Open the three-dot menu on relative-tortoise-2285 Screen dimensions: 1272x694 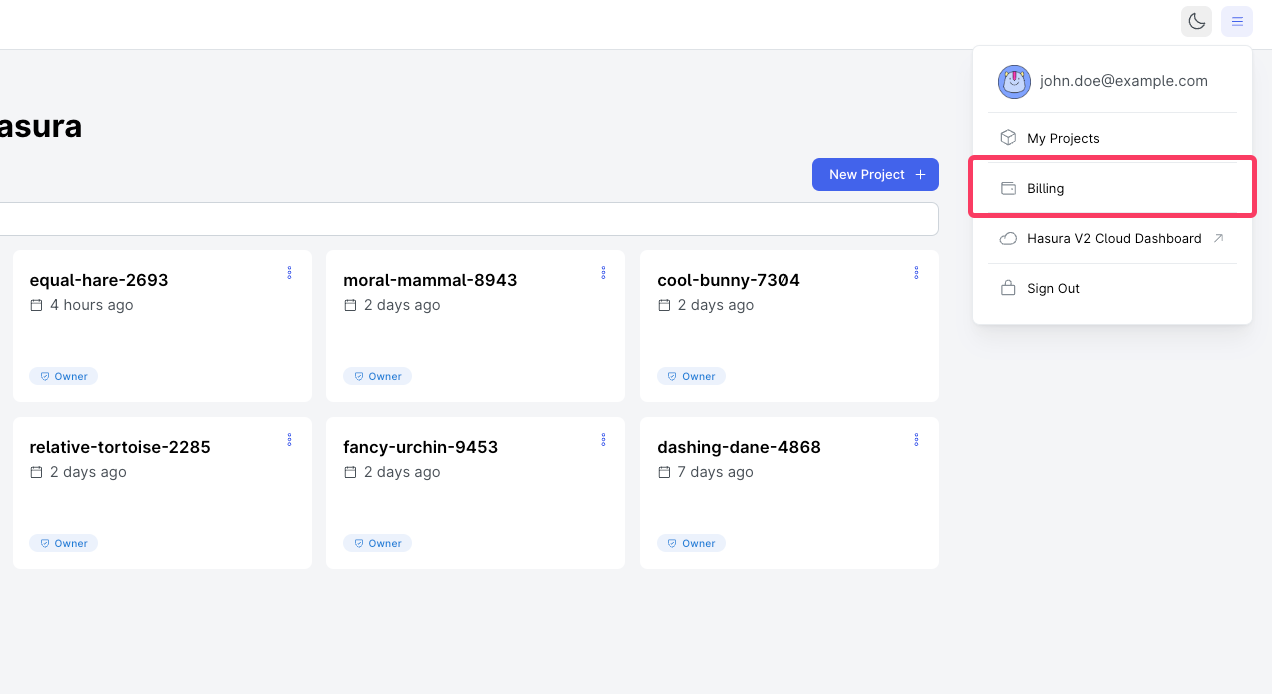[290, 439]
